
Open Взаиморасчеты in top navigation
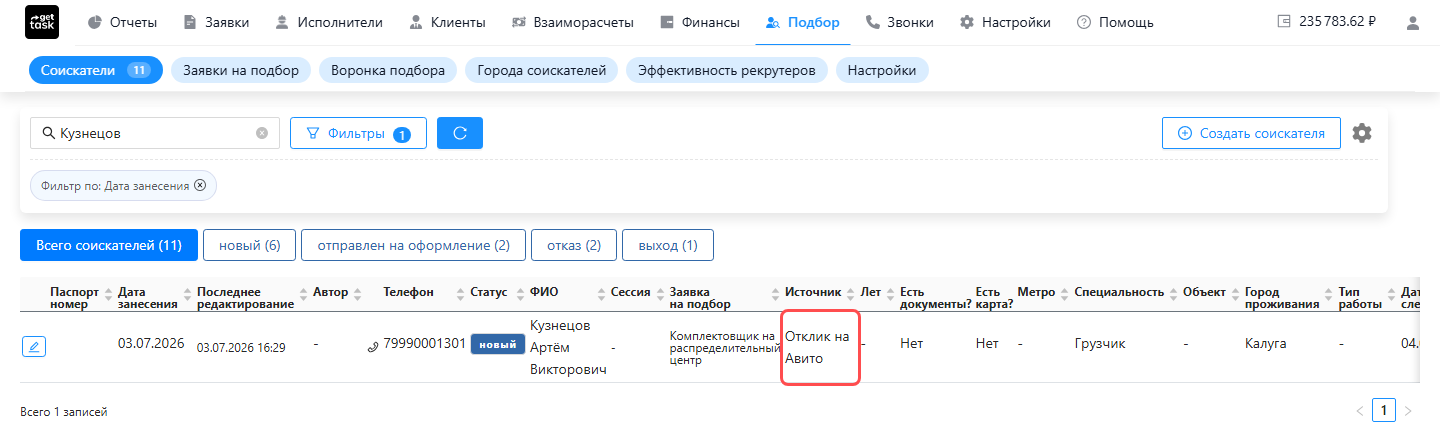572,22
